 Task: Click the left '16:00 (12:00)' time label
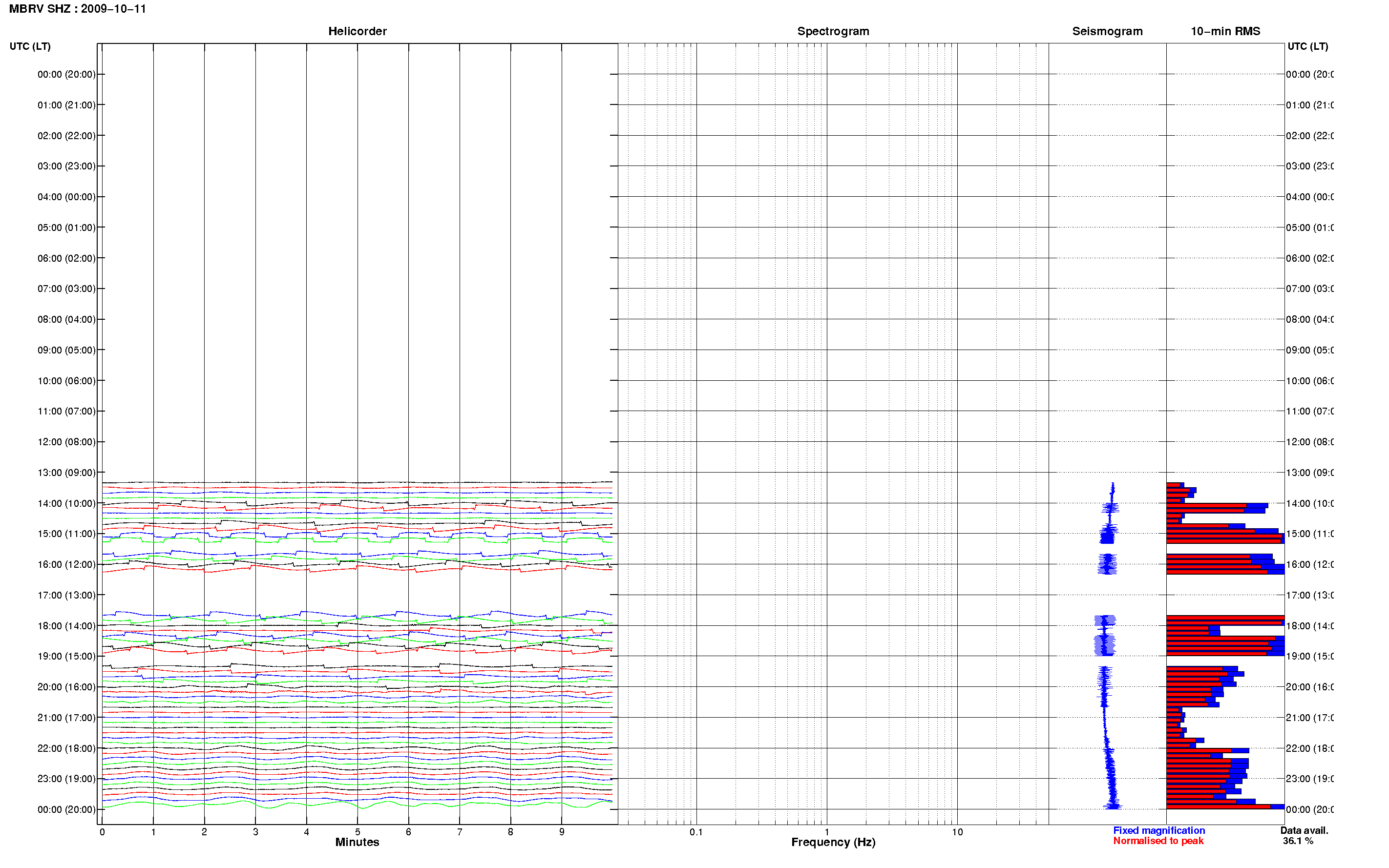66,564
